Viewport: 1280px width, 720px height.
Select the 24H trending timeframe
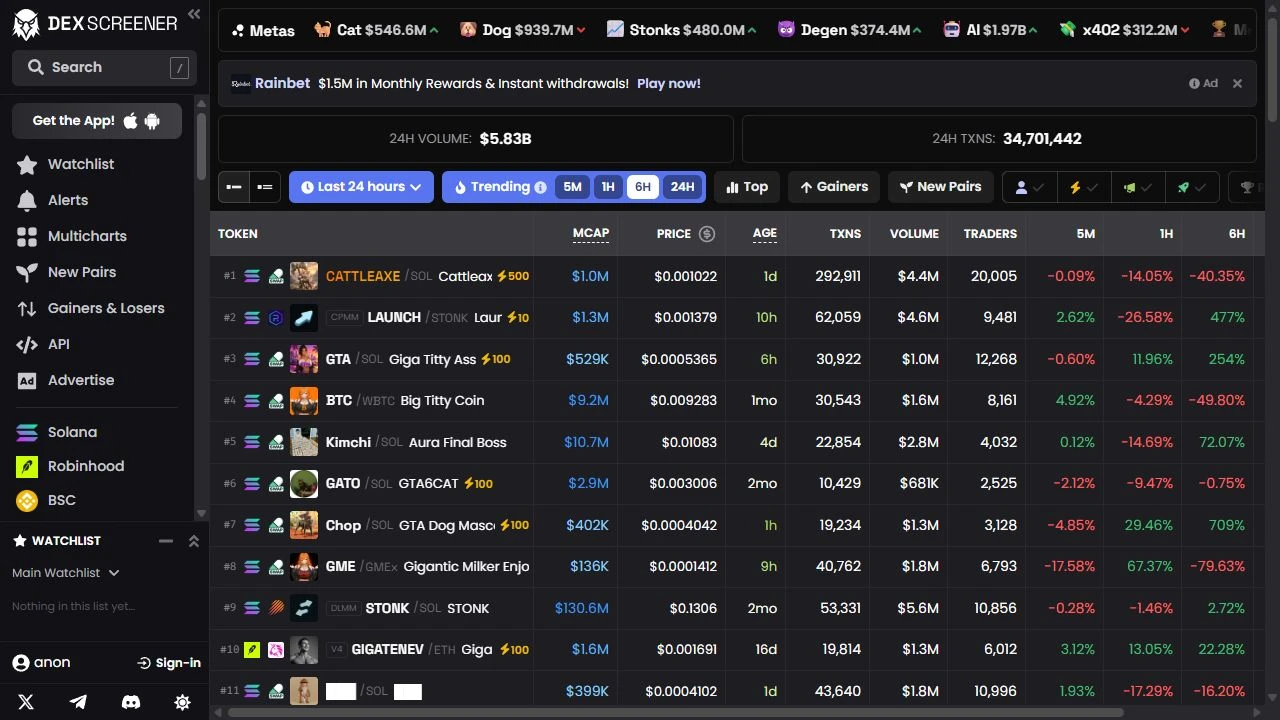tap(682, 187)
